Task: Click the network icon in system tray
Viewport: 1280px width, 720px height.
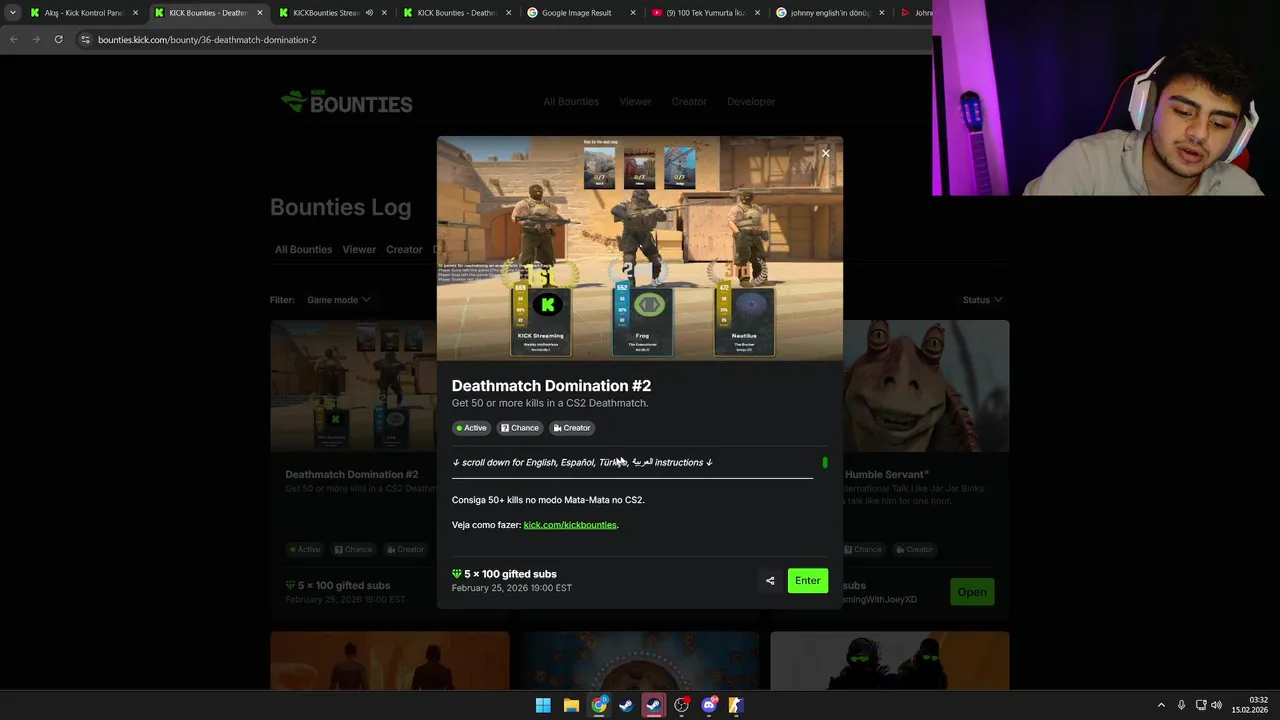Action: click(x=1200, y=705)
